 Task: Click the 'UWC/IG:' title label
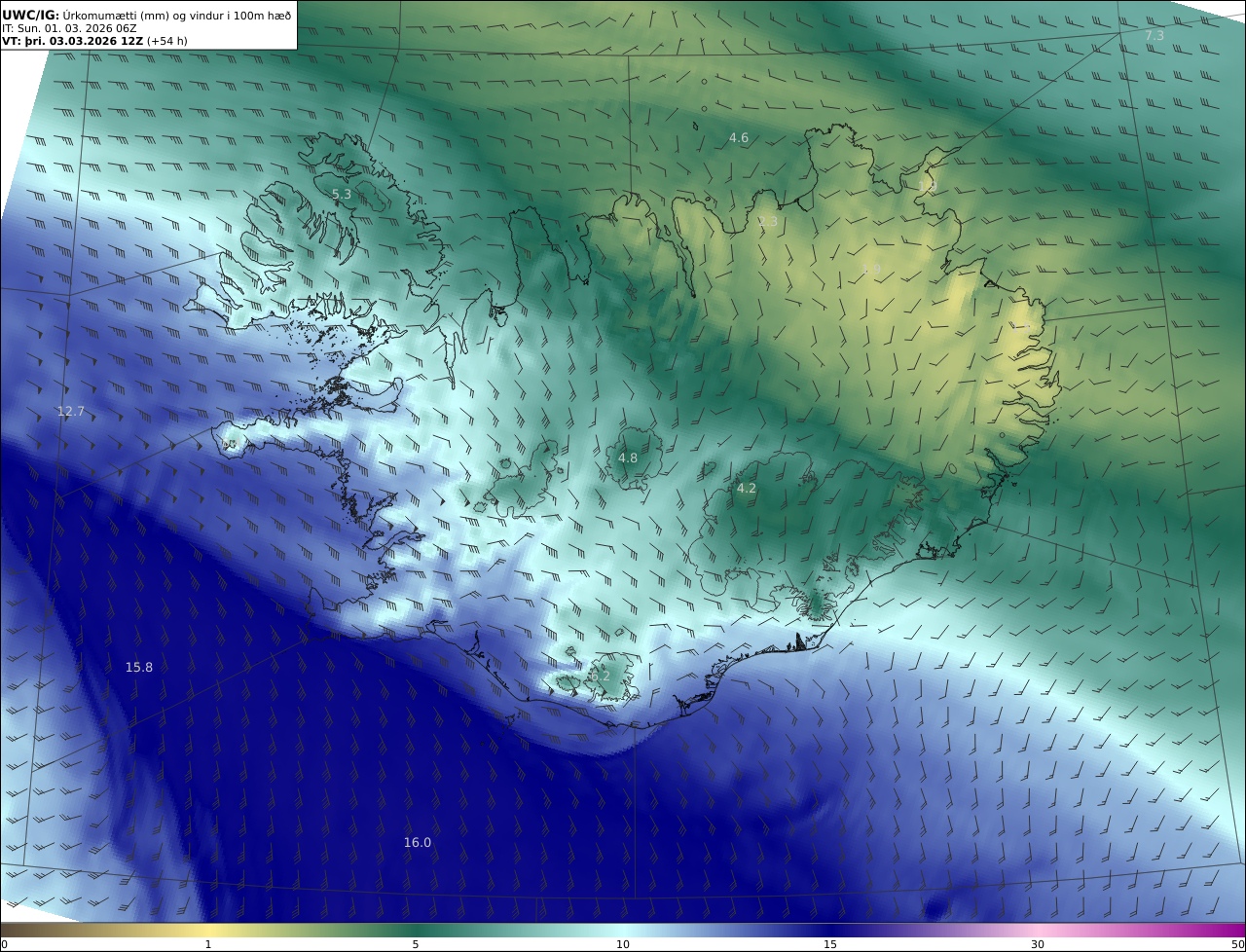coord(31,15)
